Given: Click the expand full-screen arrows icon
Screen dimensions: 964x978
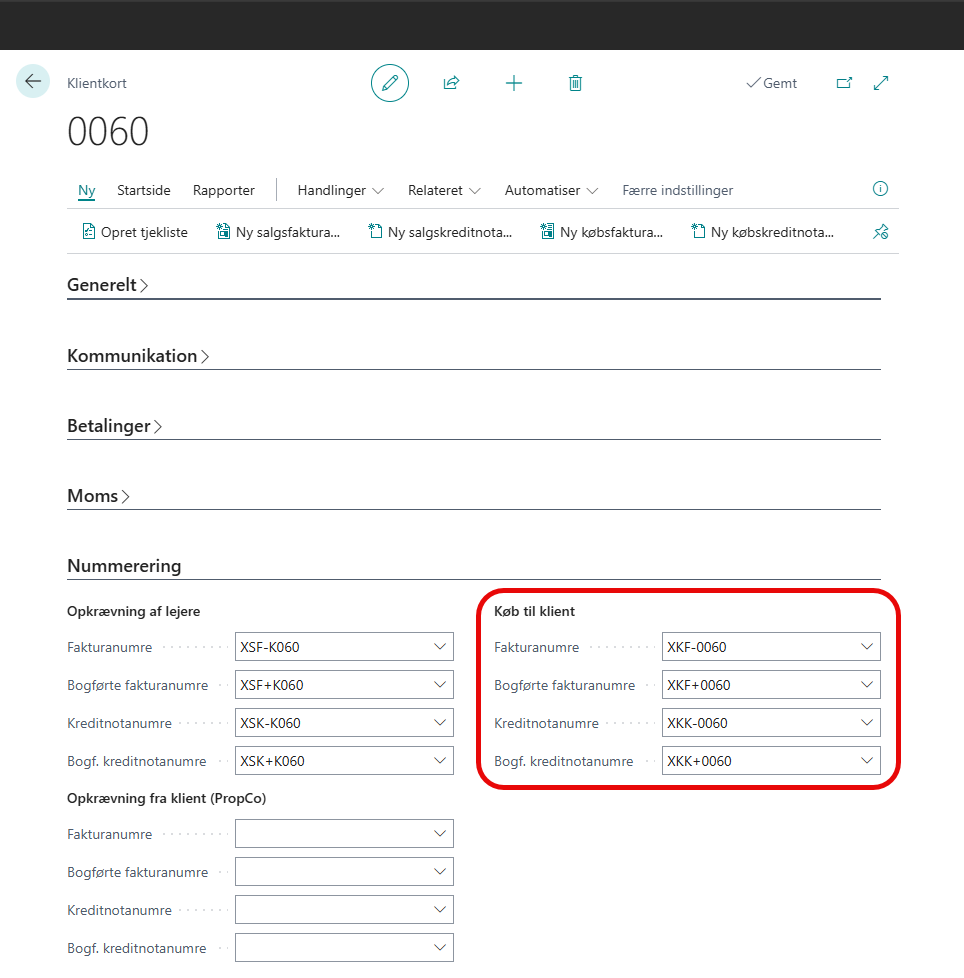Looking at the screenshot, I should coord(881,83).
